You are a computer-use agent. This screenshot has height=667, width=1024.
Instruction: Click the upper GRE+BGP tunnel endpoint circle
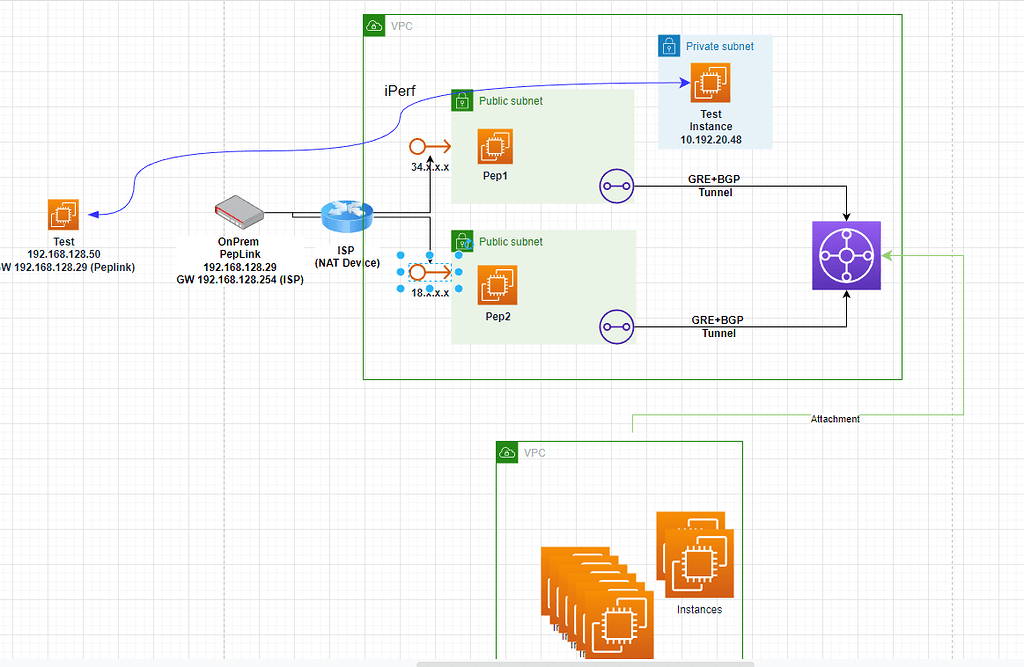point(616,186)
